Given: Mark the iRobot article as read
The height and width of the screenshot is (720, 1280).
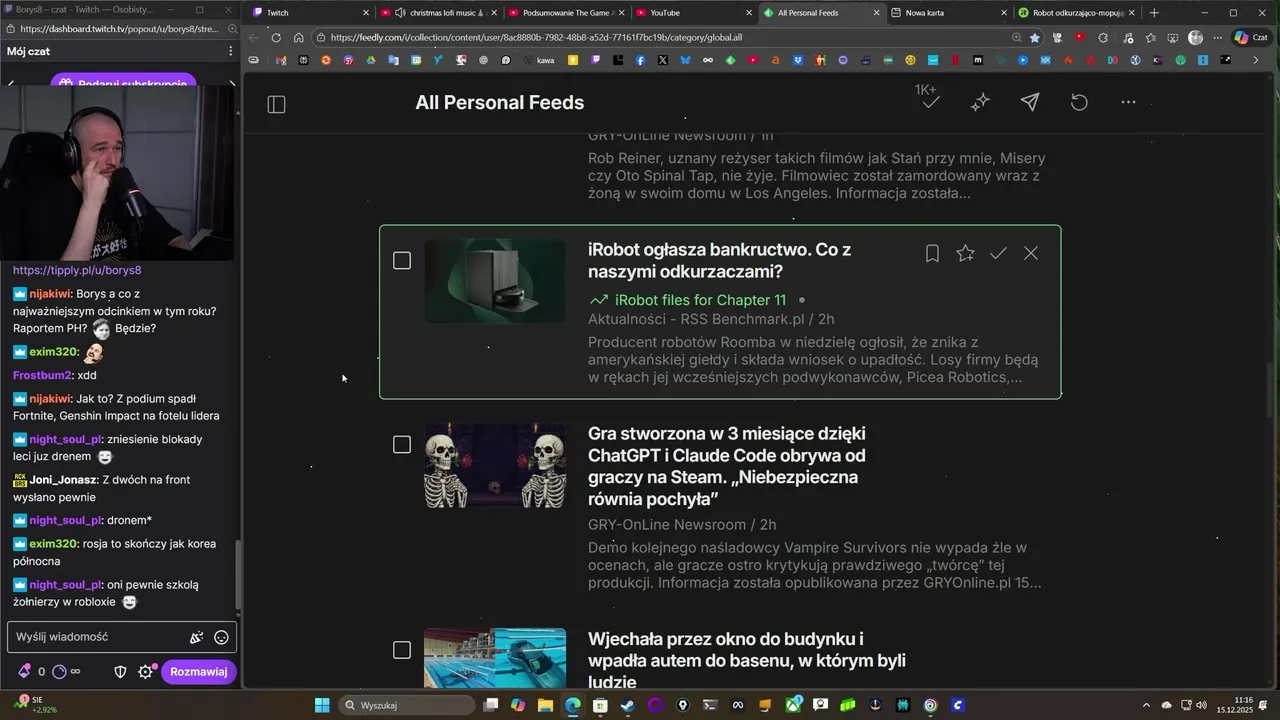Looking at the screenshot, I should (998, 254).
